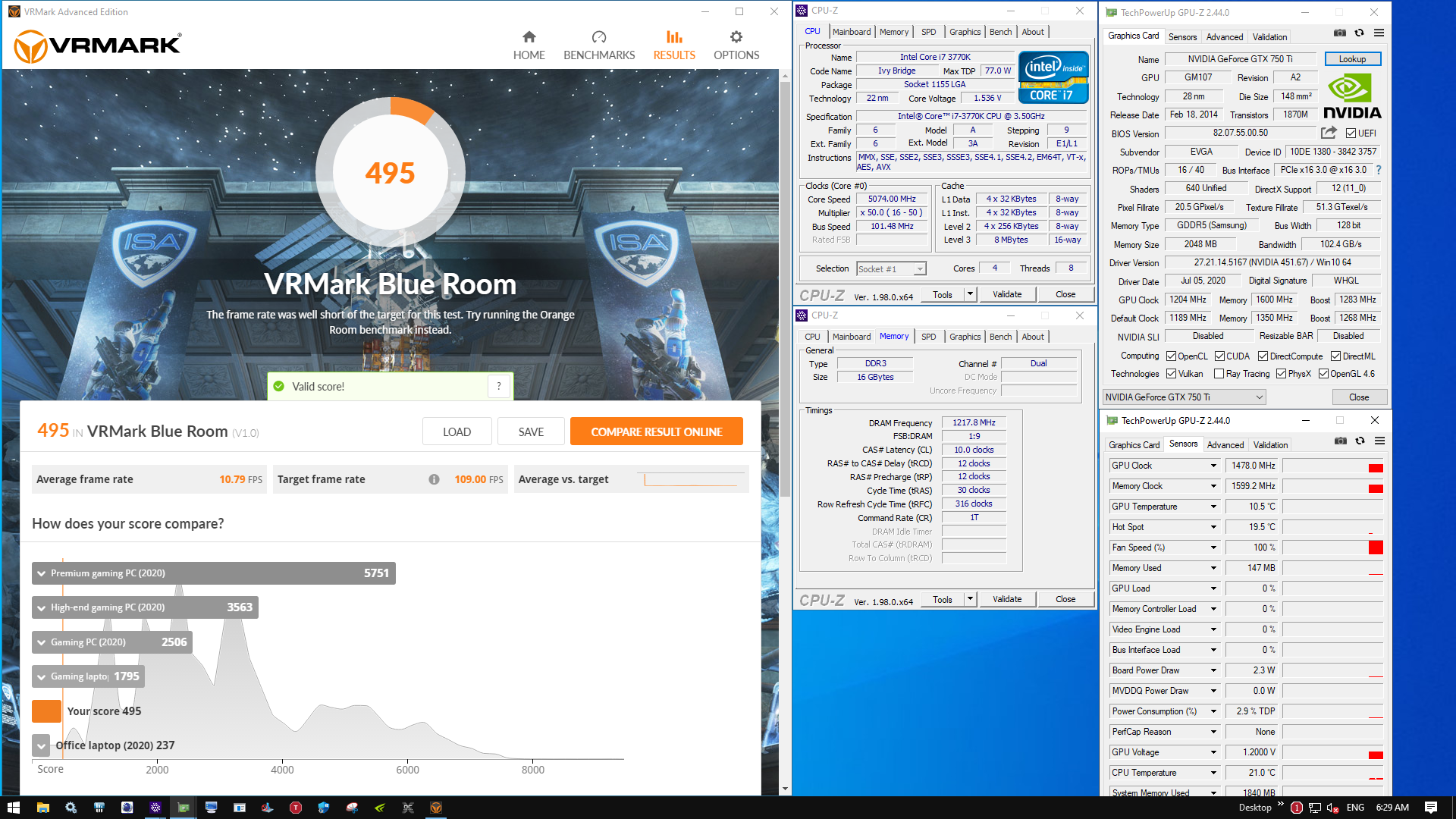The width and height of the screenshot is (1456, 819).
Task: Open the GPU Clock sensor dropdown
Action: 1213,466
